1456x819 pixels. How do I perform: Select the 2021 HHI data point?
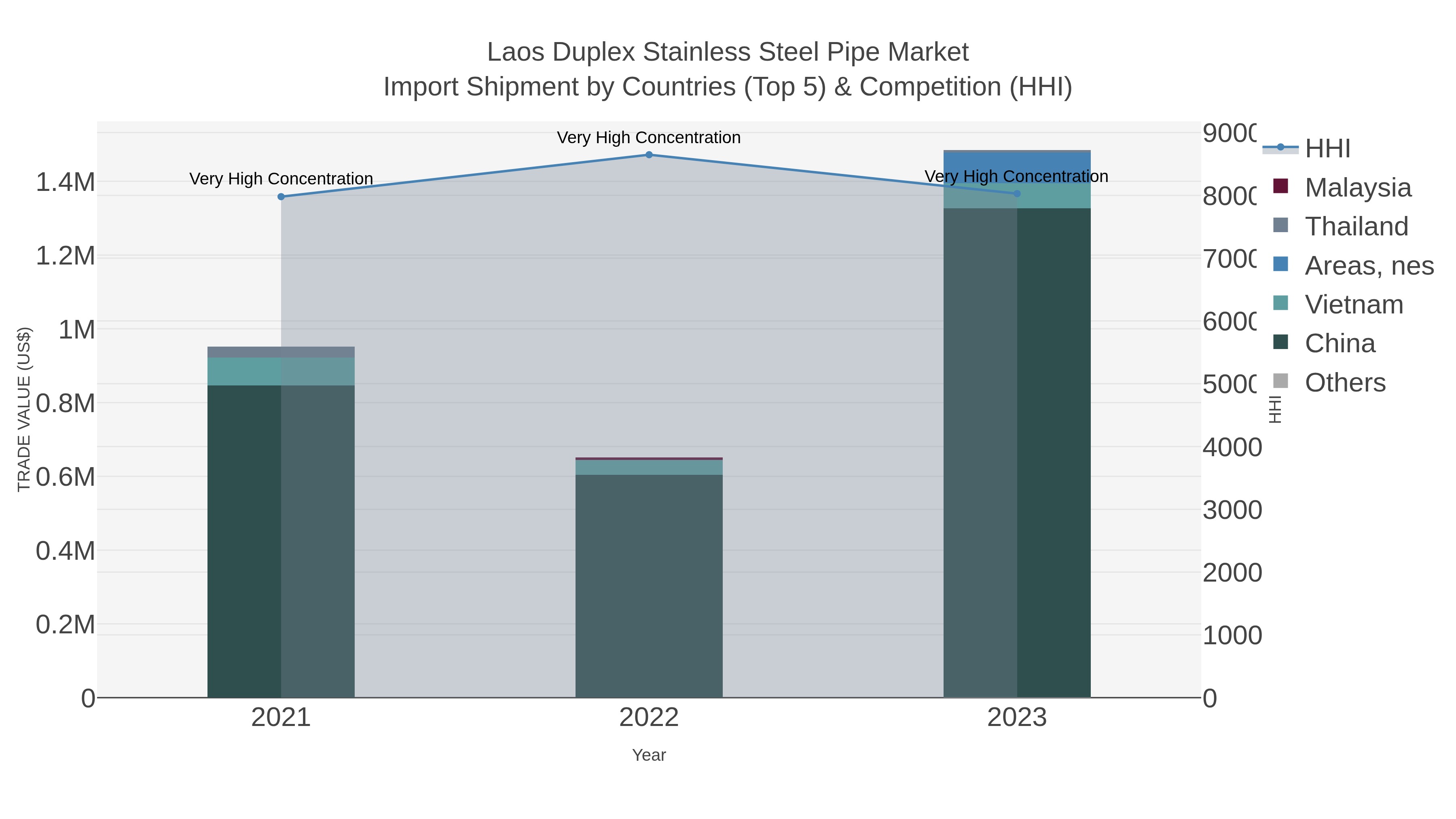(x=281, y=197)
